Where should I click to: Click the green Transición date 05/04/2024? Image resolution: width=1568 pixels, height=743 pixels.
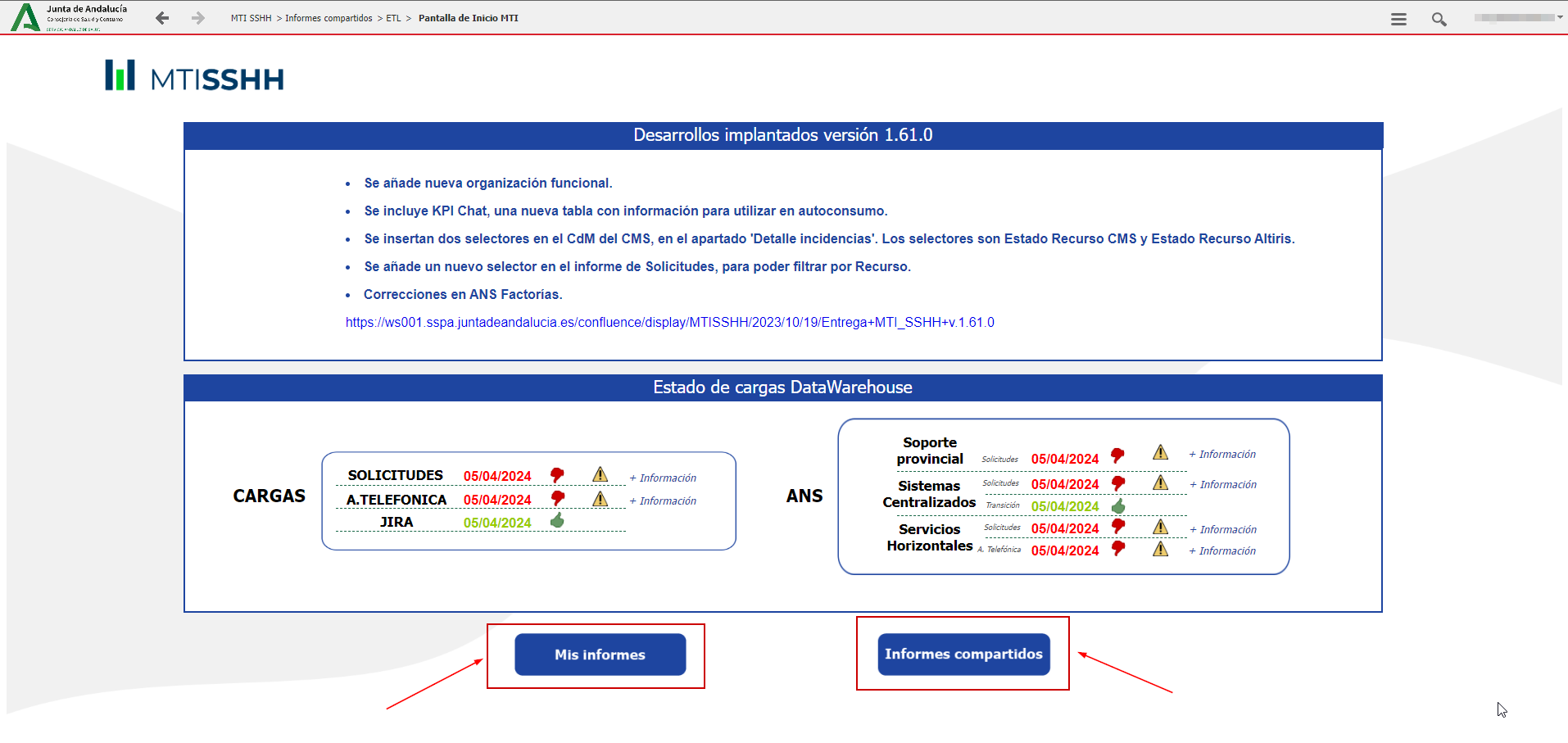point(1065,506)
